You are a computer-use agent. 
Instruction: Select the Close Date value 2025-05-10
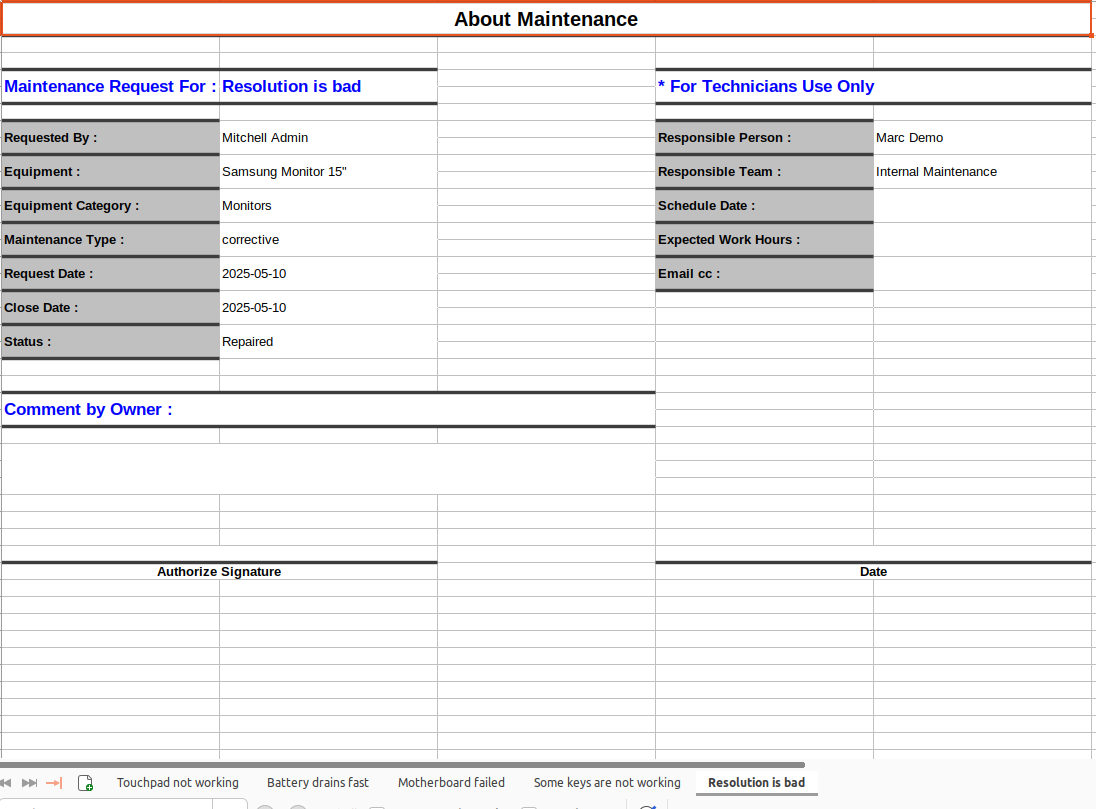tap(329, 308)
